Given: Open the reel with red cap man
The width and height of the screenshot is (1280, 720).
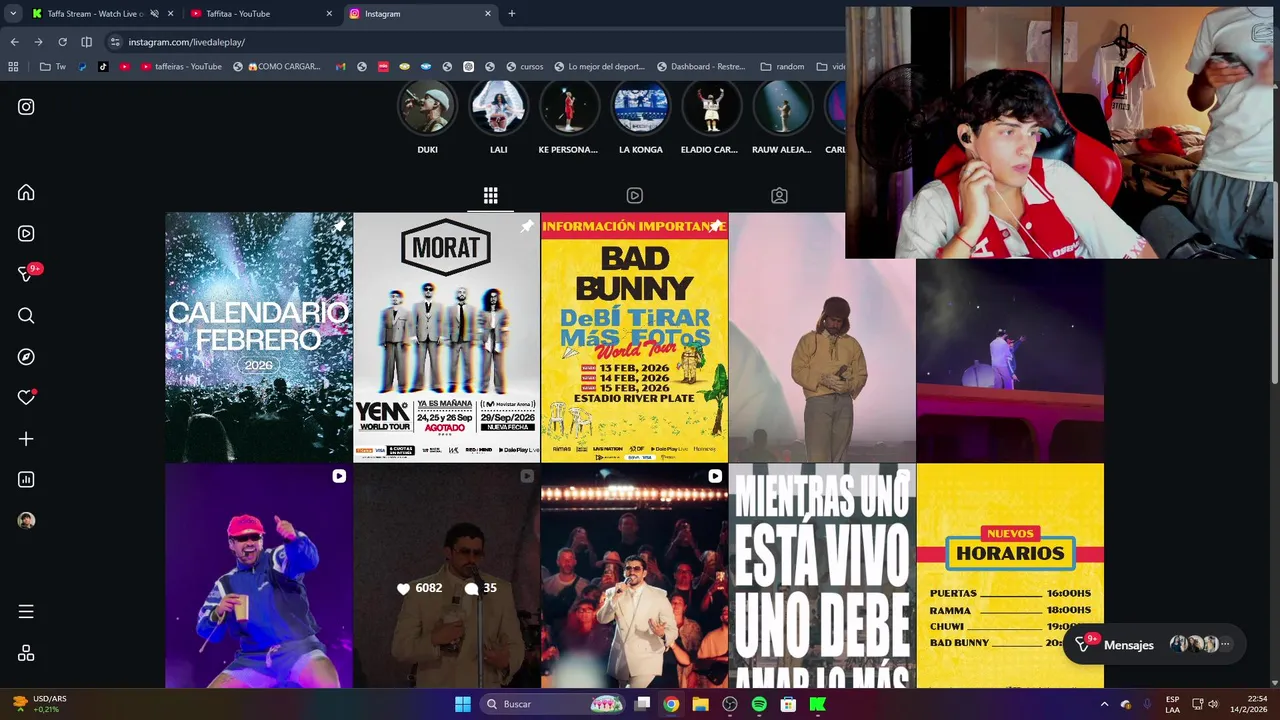Looking at the screenshot, I should 259,575.
